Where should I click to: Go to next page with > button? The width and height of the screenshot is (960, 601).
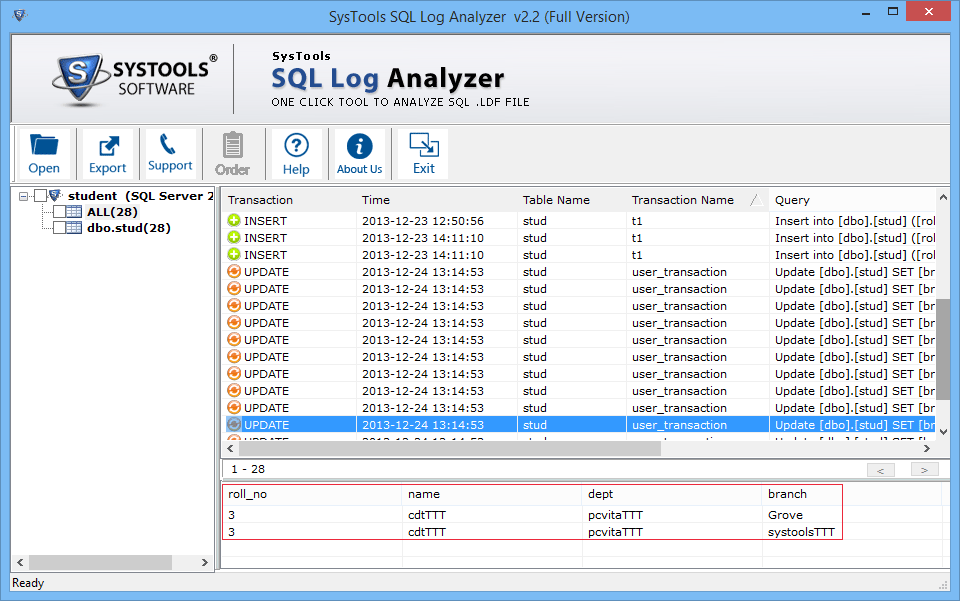tap(924, 469)
